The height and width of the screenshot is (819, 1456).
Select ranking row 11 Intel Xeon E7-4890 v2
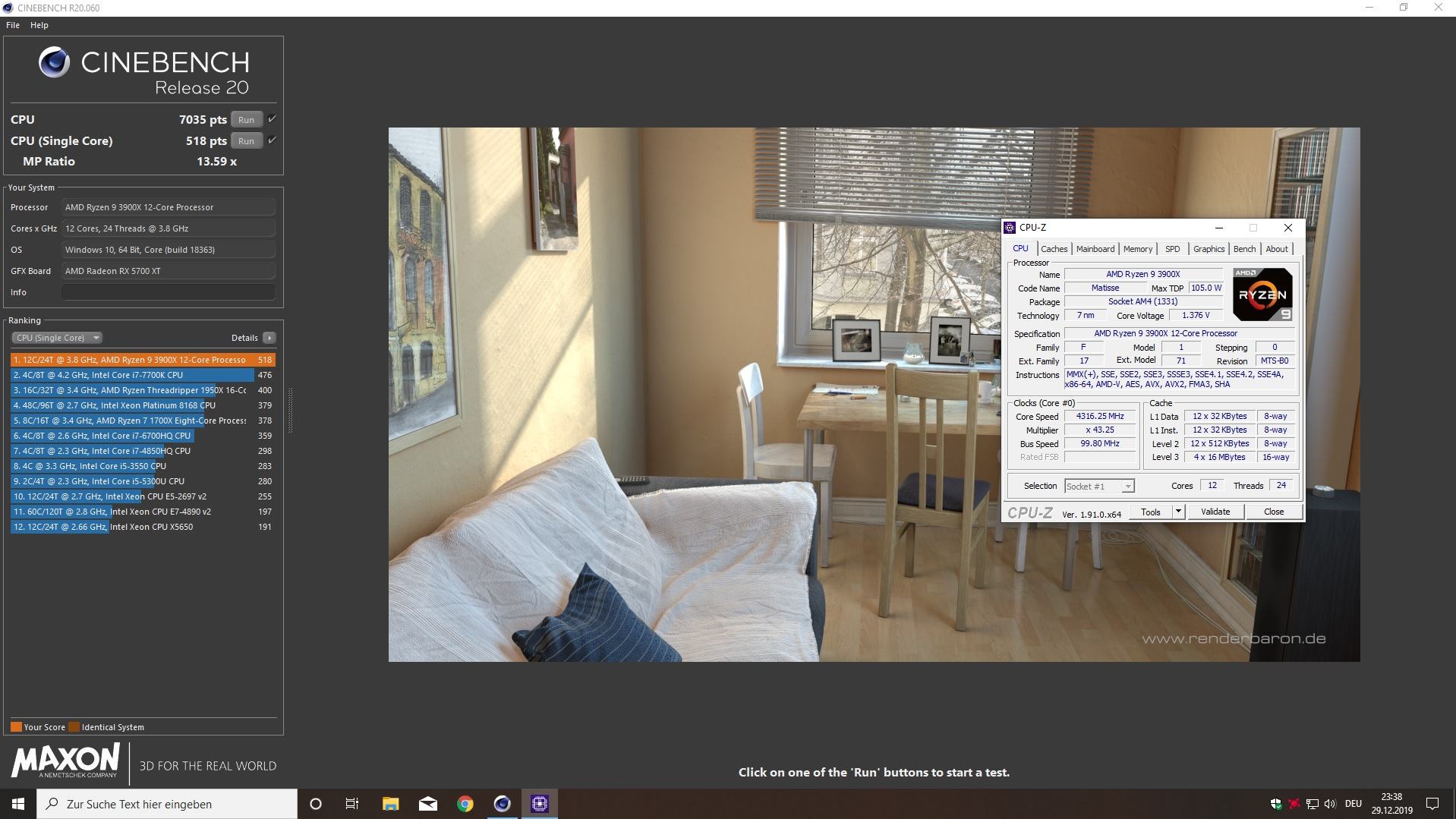[143, 512]
